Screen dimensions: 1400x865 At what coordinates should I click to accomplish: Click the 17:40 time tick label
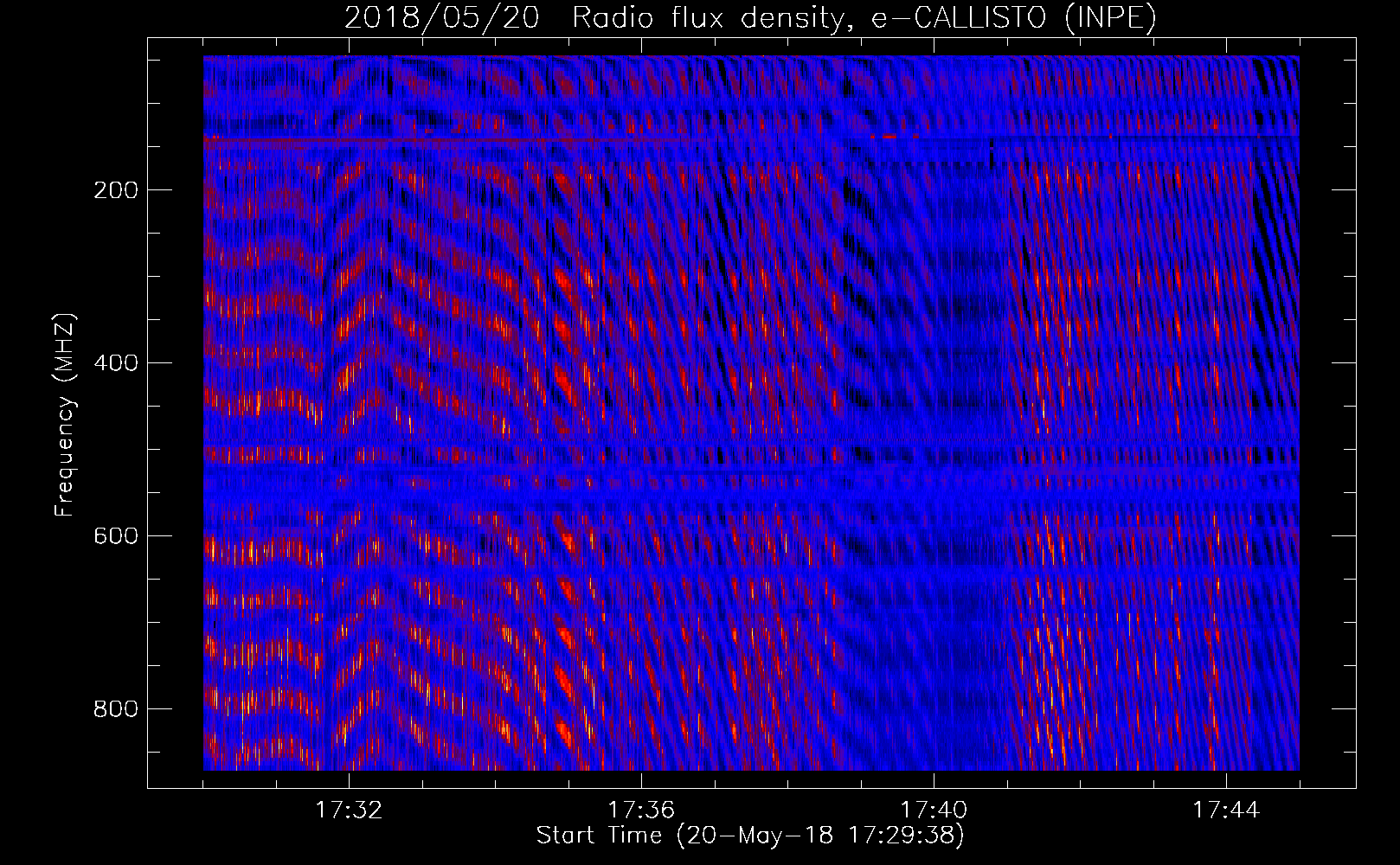click(x=934, y=811)
